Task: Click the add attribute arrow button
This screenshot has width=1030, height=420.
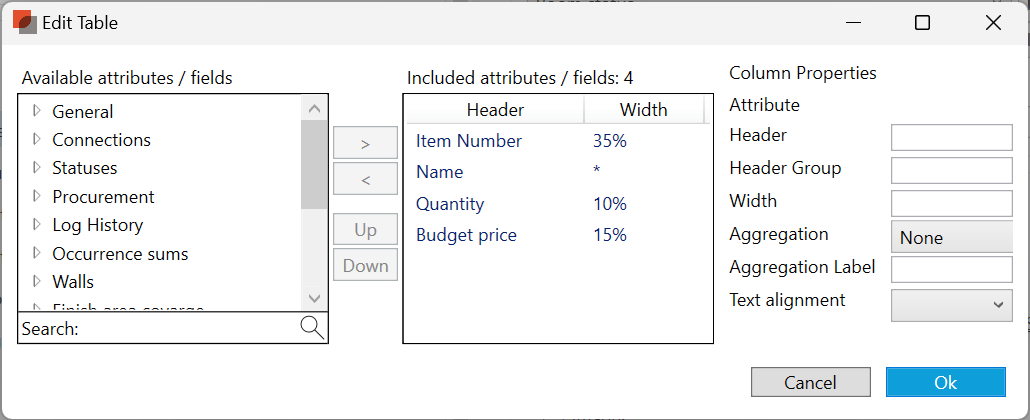Action: click(365, 143)
